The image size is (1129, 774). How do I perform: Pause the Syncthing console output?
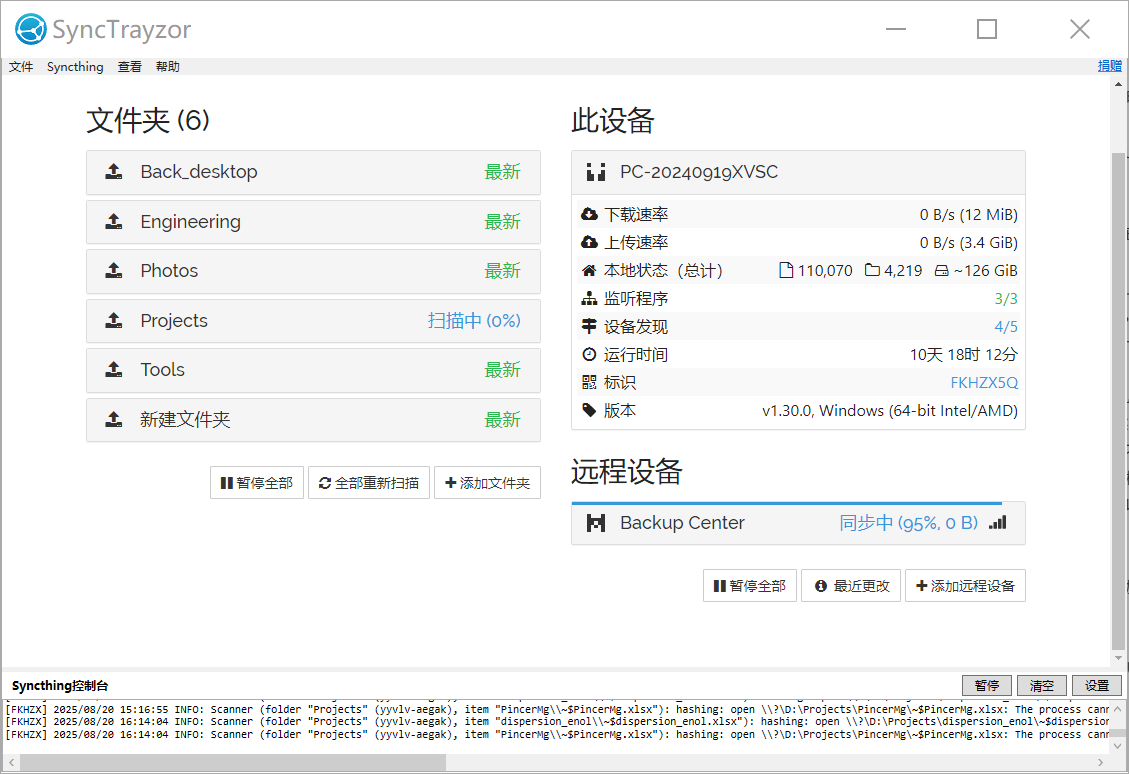coord(986,686)
